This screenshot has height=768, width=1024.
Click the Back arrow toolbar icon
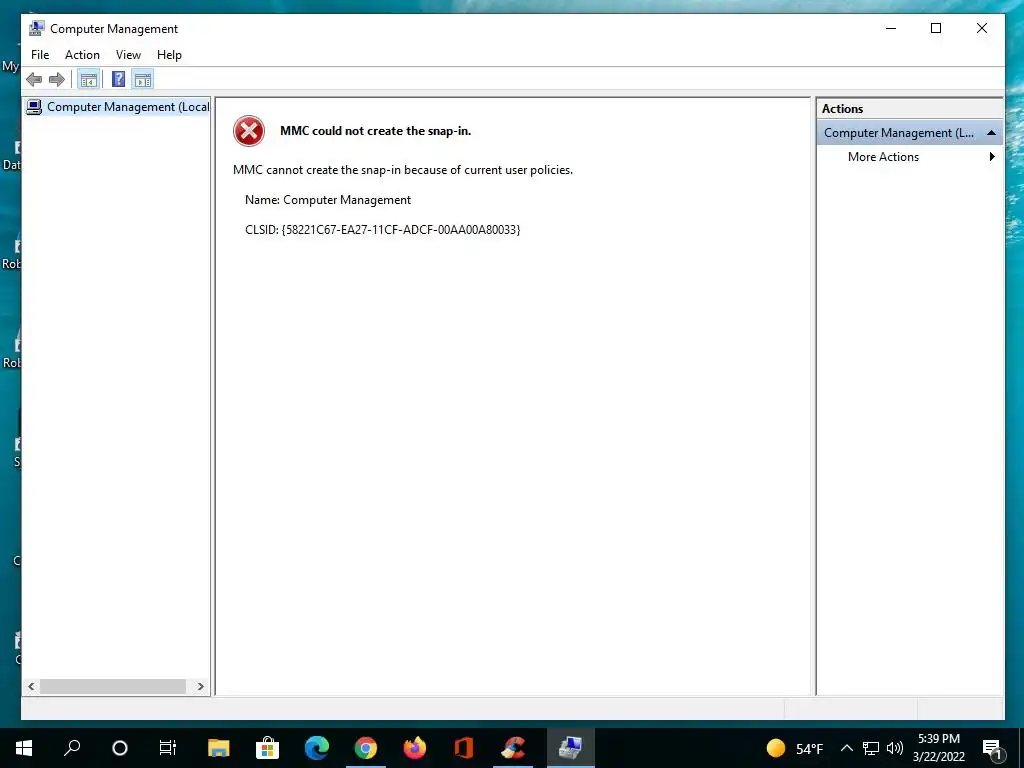point(34,80)
